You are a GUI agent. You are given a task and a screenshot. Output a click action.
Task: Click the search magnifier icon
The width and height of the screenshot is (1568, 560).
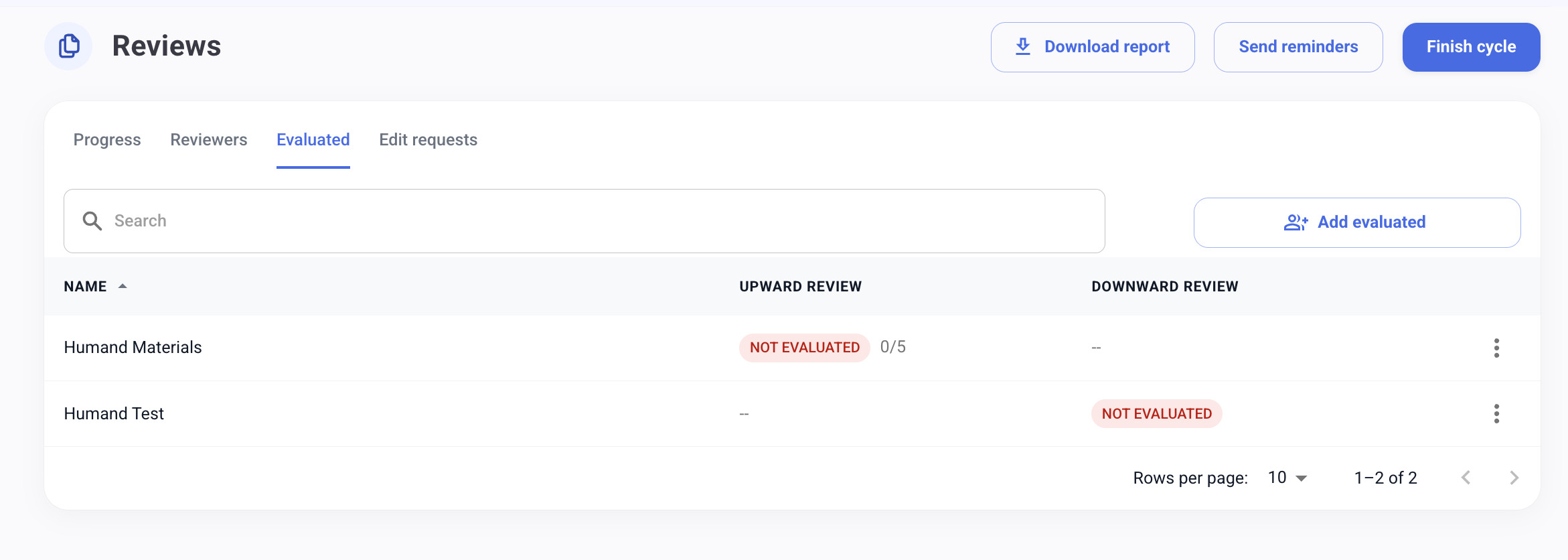click(92, 221)
